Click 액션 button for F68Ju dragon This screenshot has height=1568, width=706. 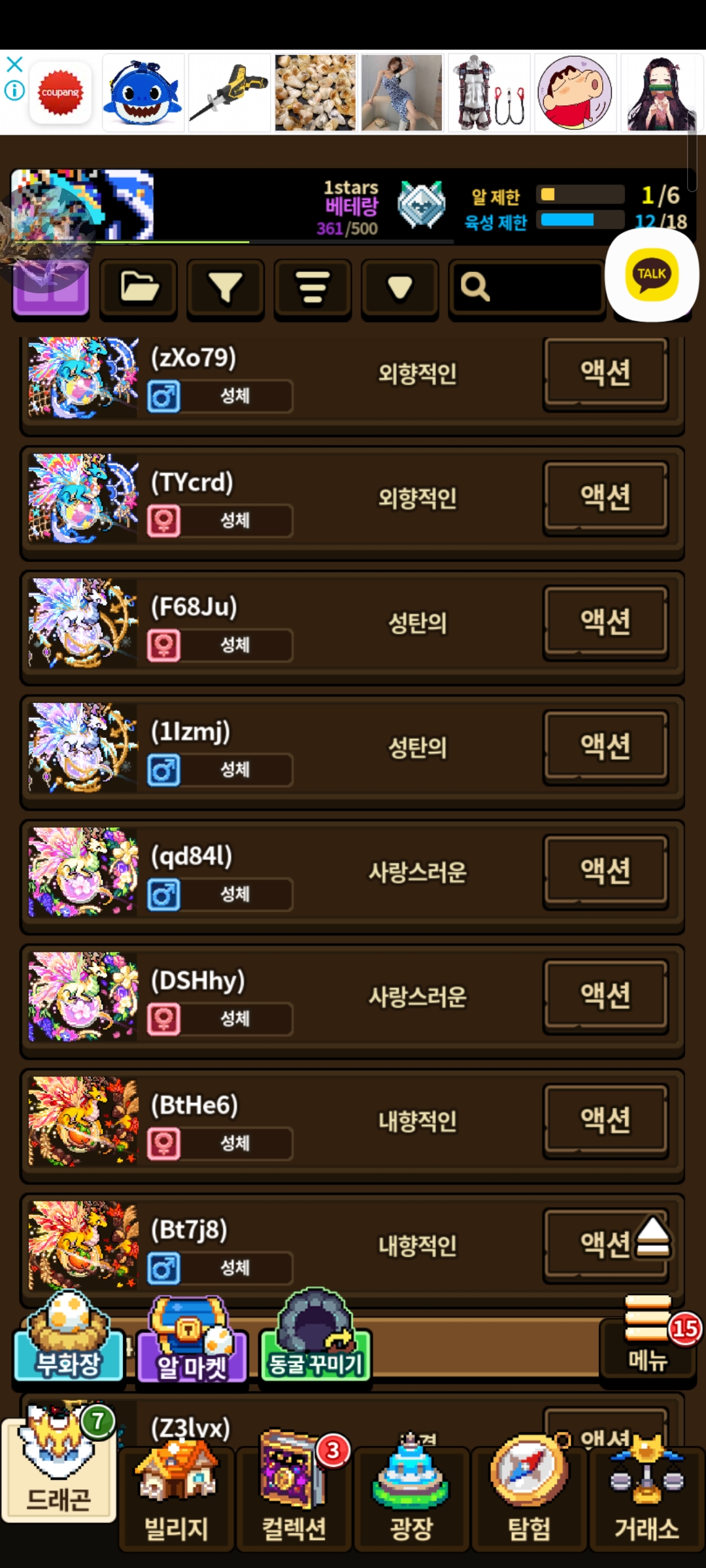tap(606, 622)
